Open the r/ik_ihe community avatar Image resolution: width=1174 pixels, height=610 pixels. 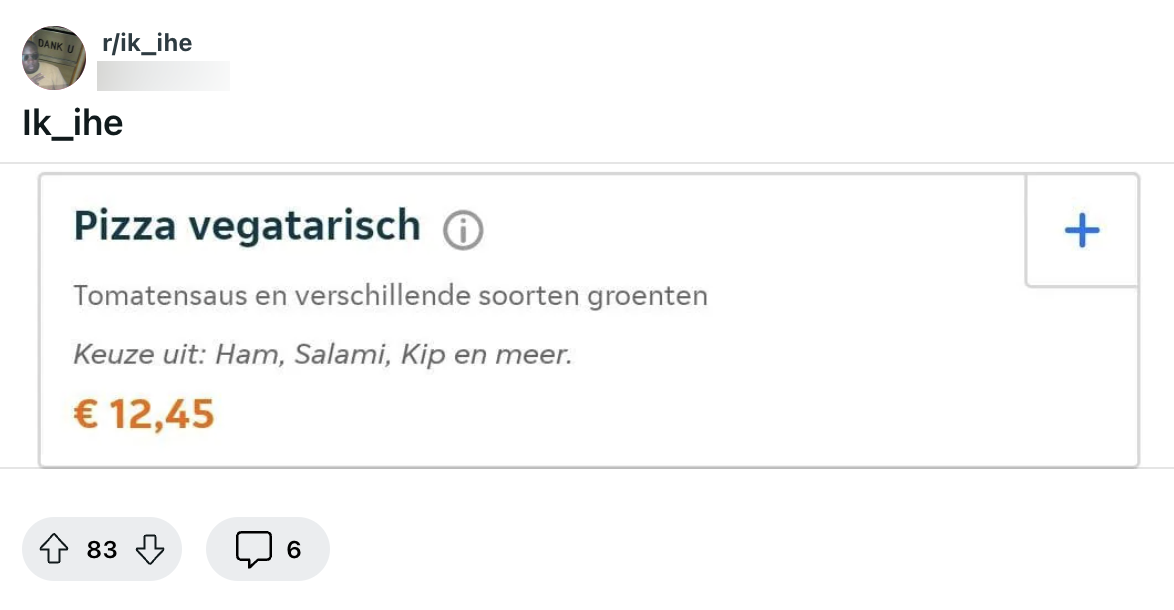54,58
